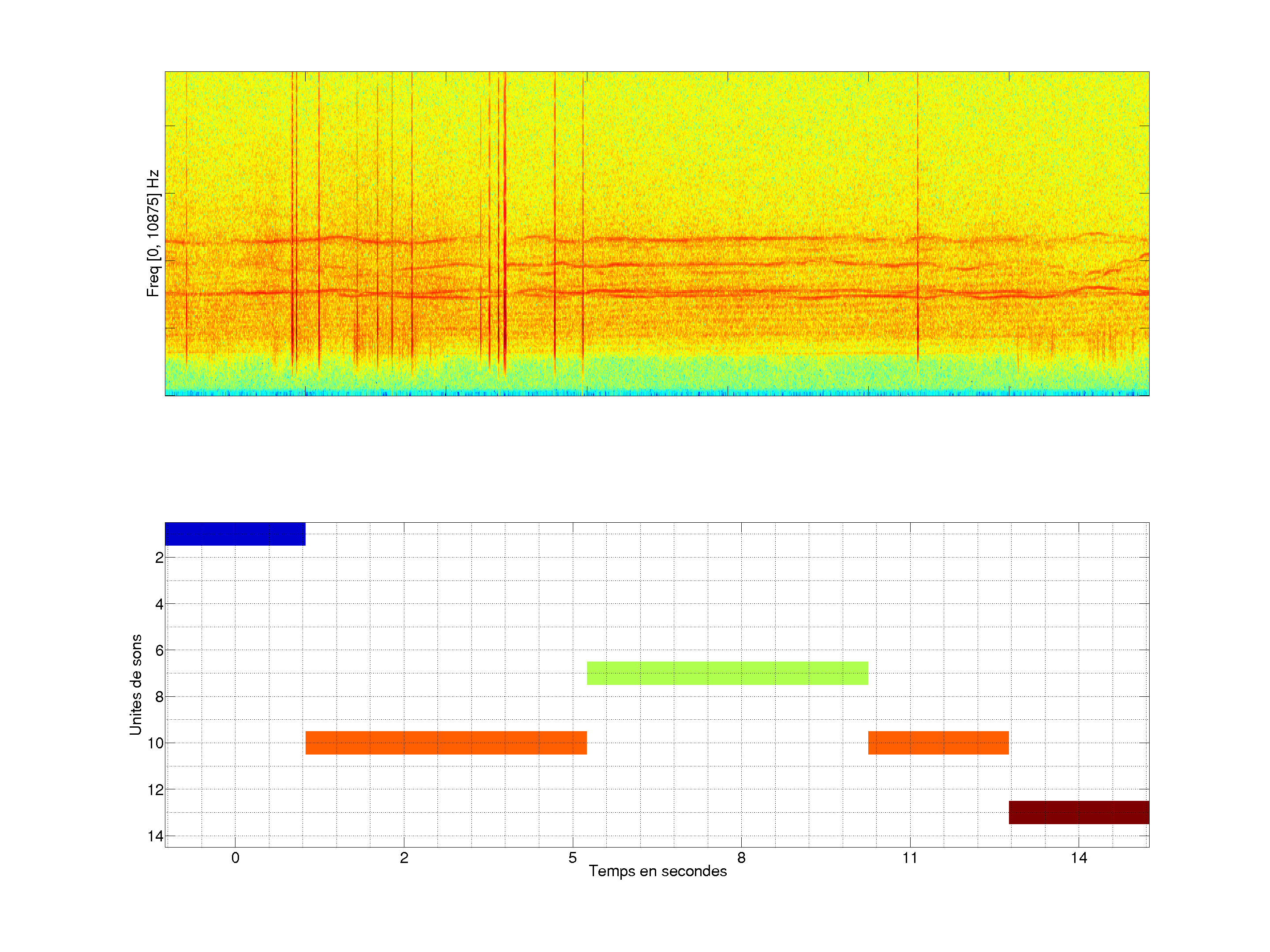Click the longer orange bar near unit 10

pos(445,743)
